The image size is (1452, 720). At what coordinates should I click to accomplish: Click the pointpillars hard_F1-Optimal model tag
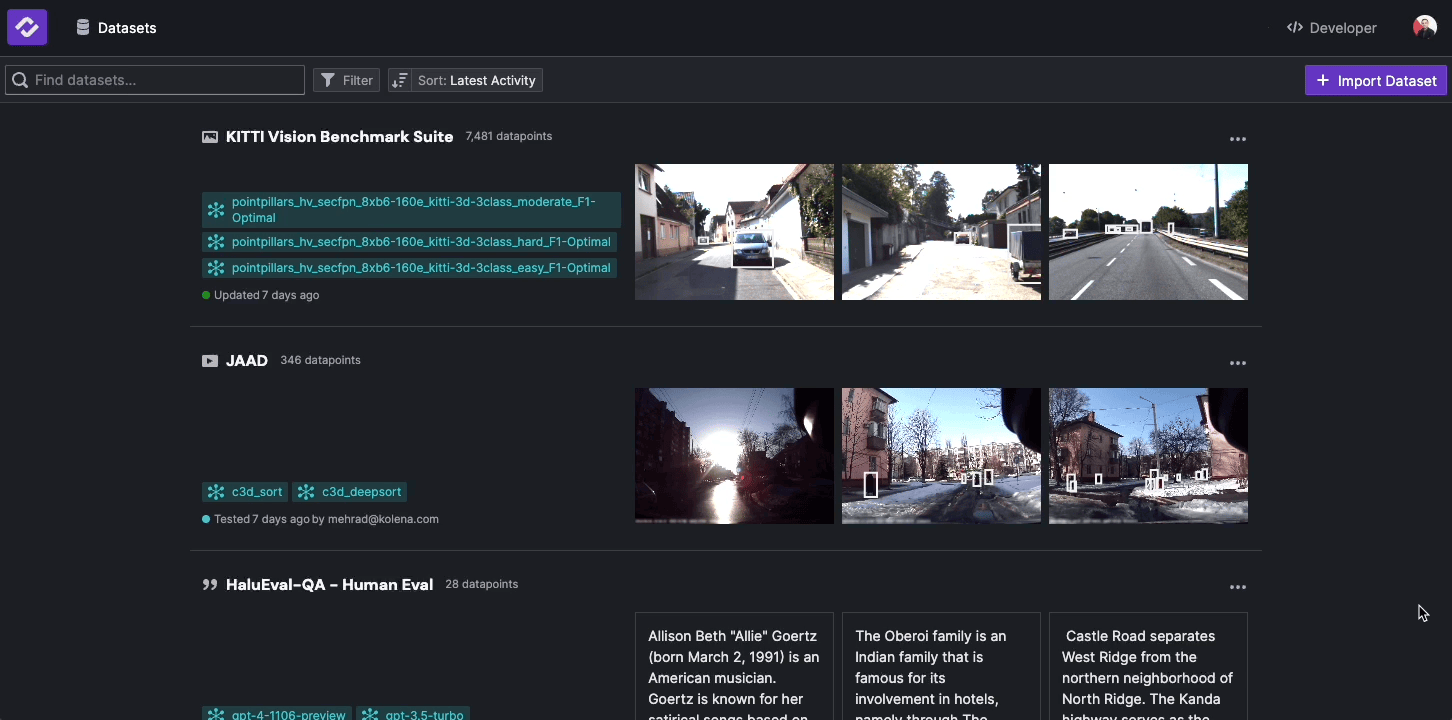pos(420,242)
